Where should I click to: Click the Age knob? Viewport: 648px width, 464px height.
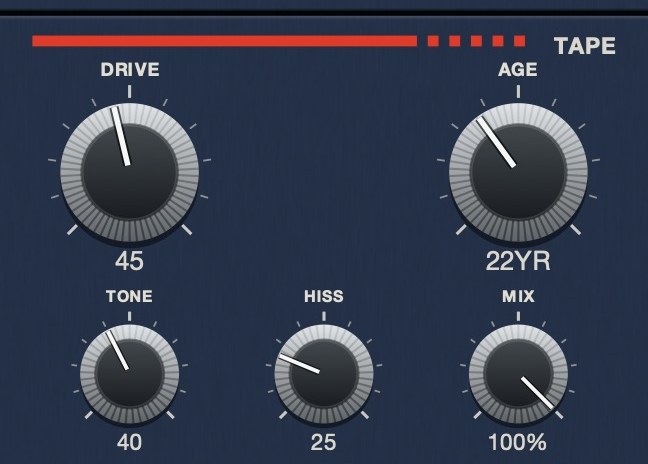coord(518,172)
